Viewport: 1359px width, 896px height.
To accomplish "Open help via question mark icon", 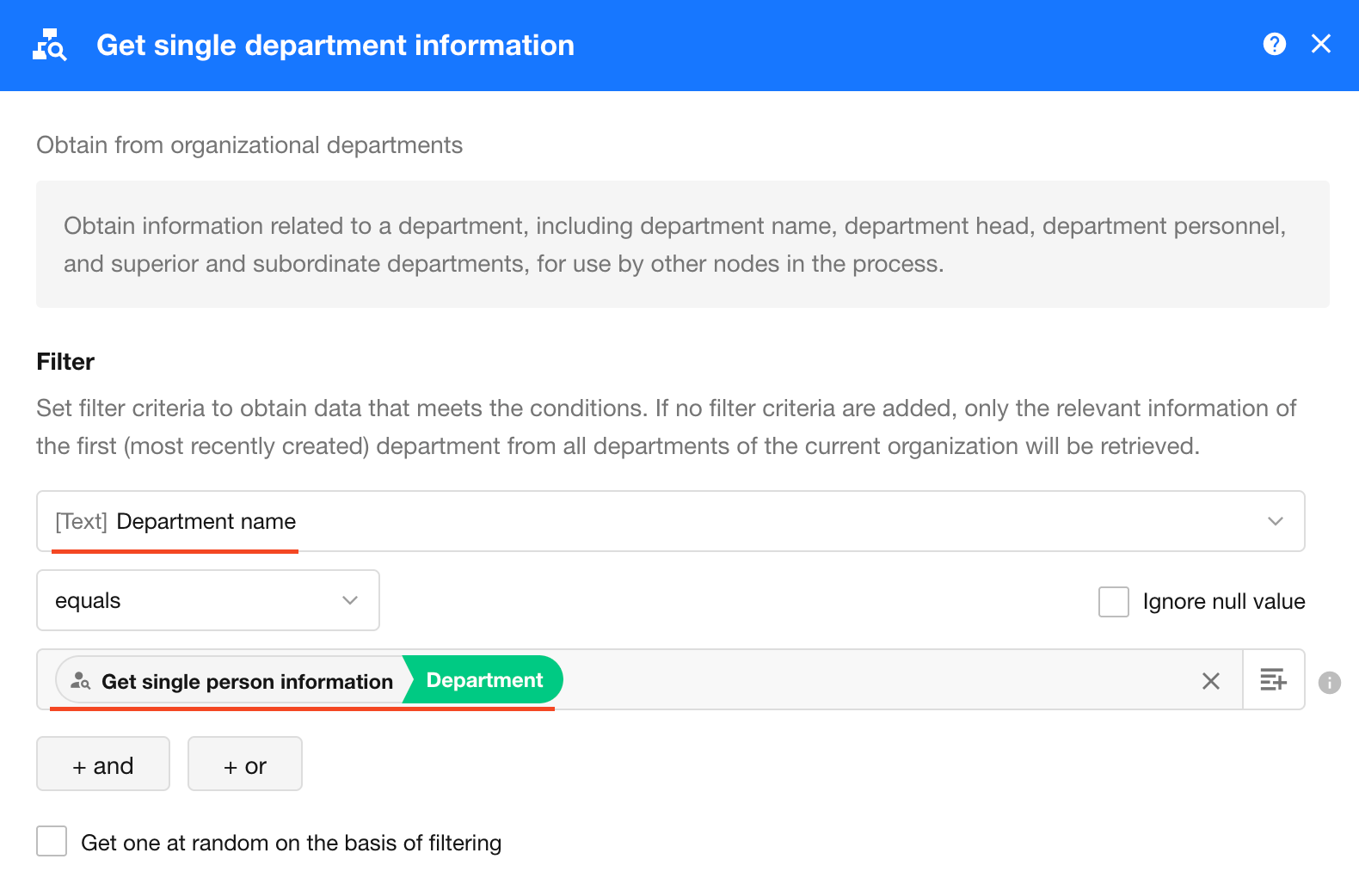I will [x=1274, y=44].
